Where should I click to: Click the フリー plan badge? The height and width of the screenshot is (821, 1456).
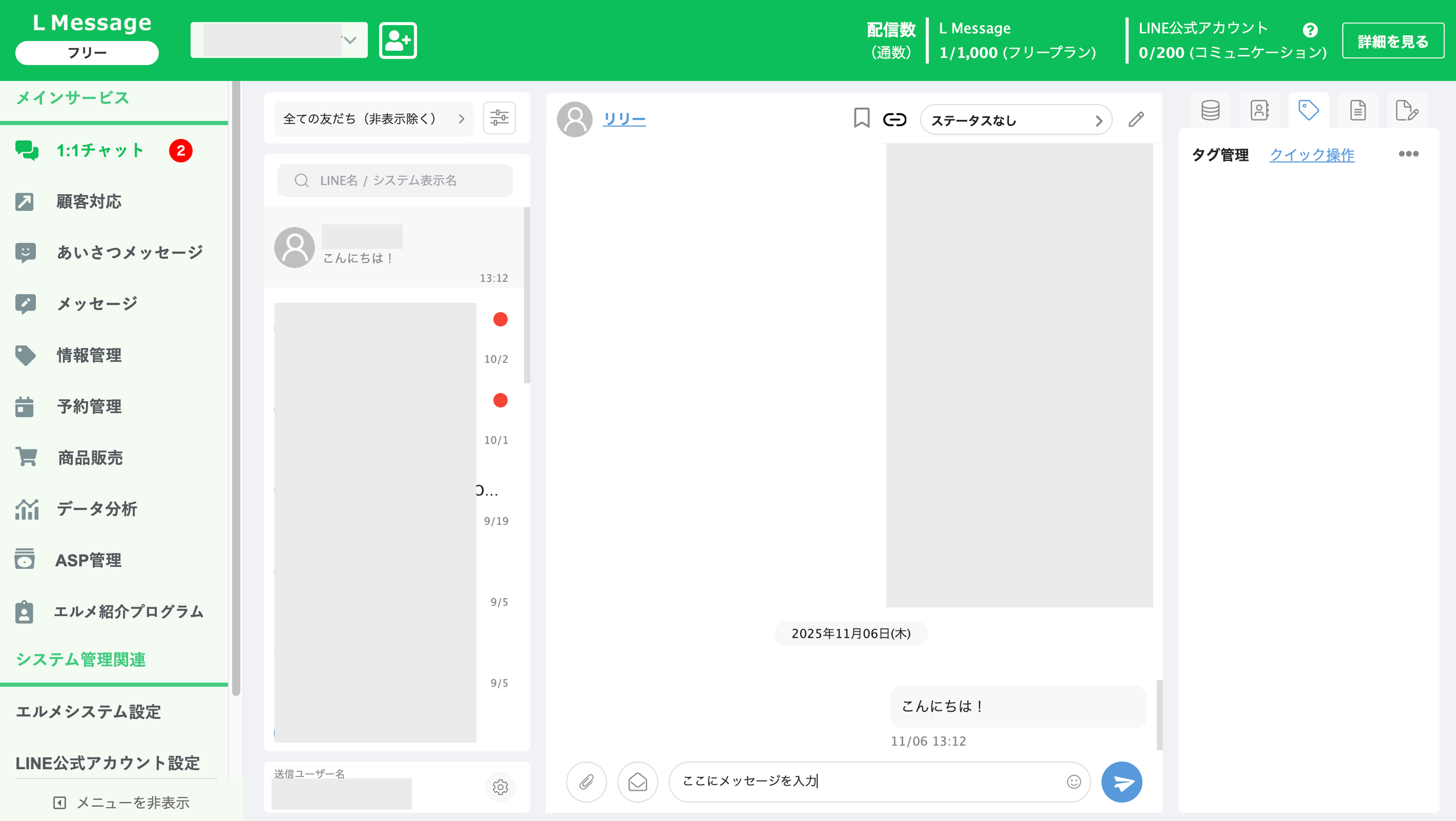coord(87,53)
